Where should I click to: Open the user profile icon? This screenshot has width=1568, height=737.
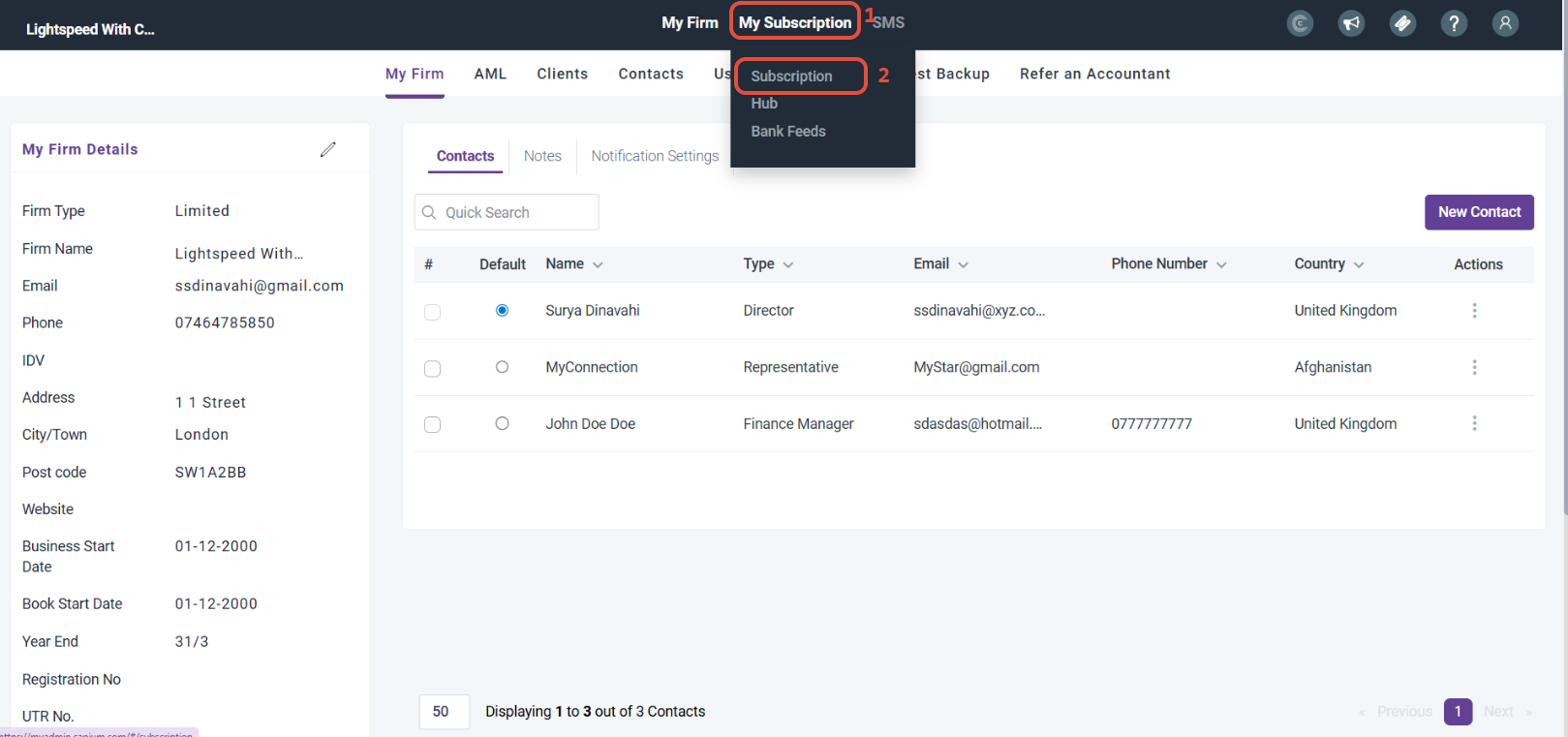click(x=1505, y=23)
